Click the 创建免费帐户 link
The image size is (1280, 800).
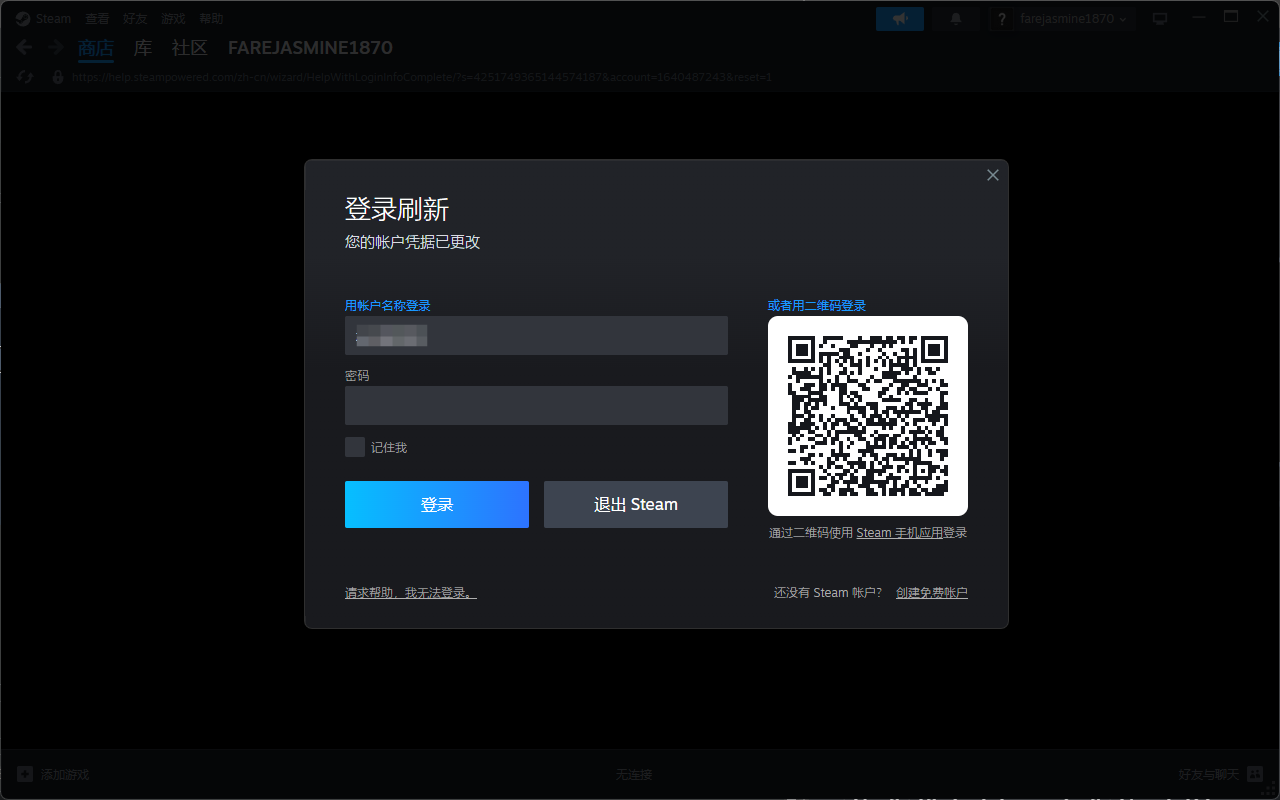click(931, 593)
